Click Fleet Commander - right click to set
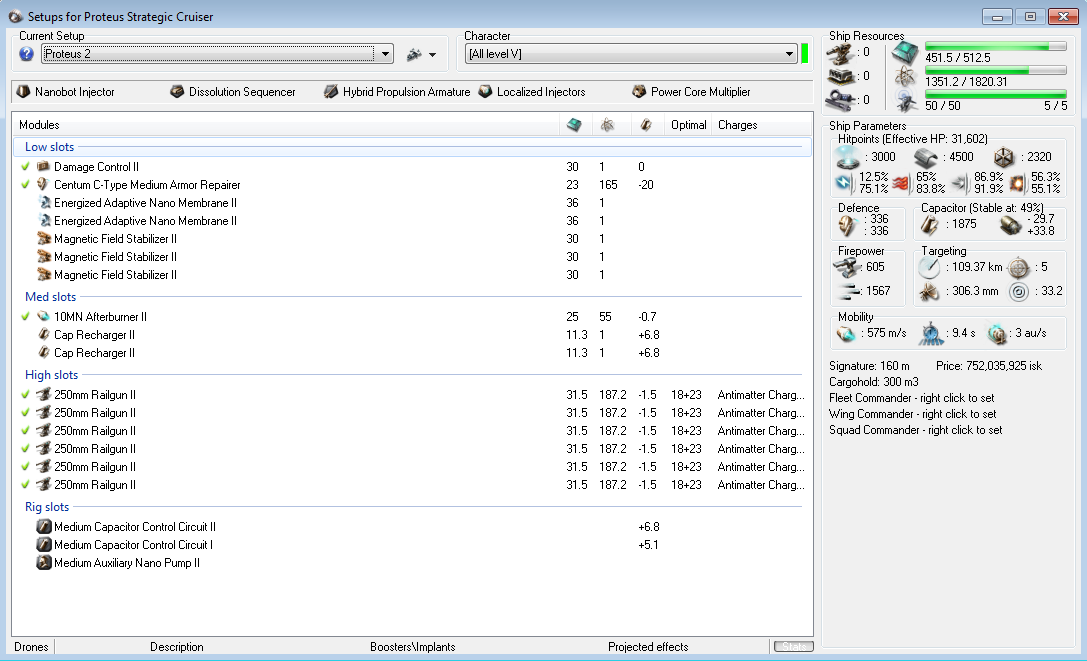The width and height of the screenshot is (1087, 661). click(912, 398)
